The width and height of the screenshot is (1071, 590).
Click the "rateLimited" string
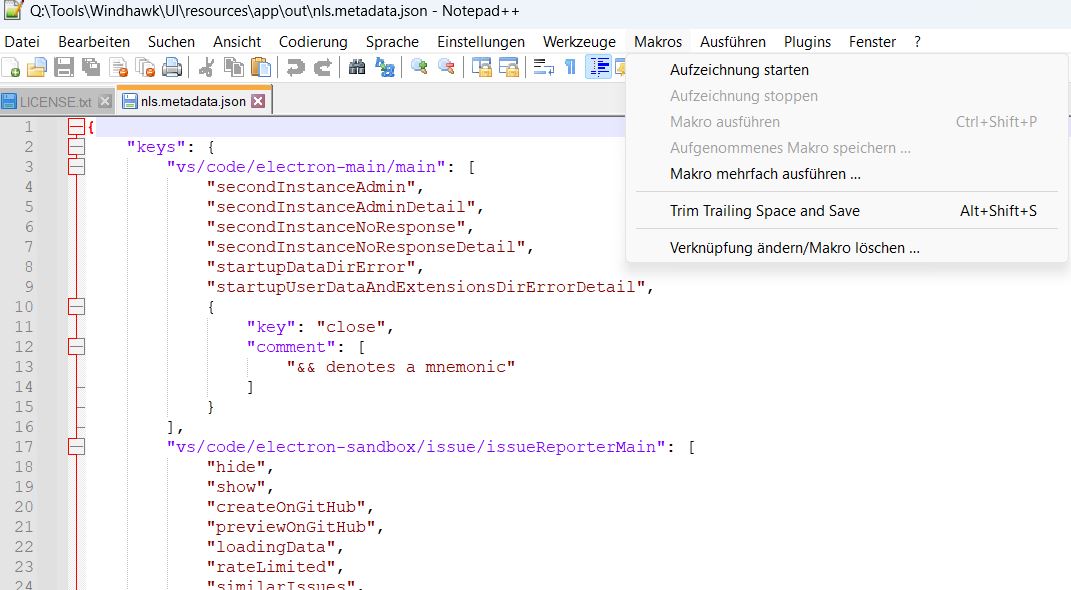click(271, 567)
